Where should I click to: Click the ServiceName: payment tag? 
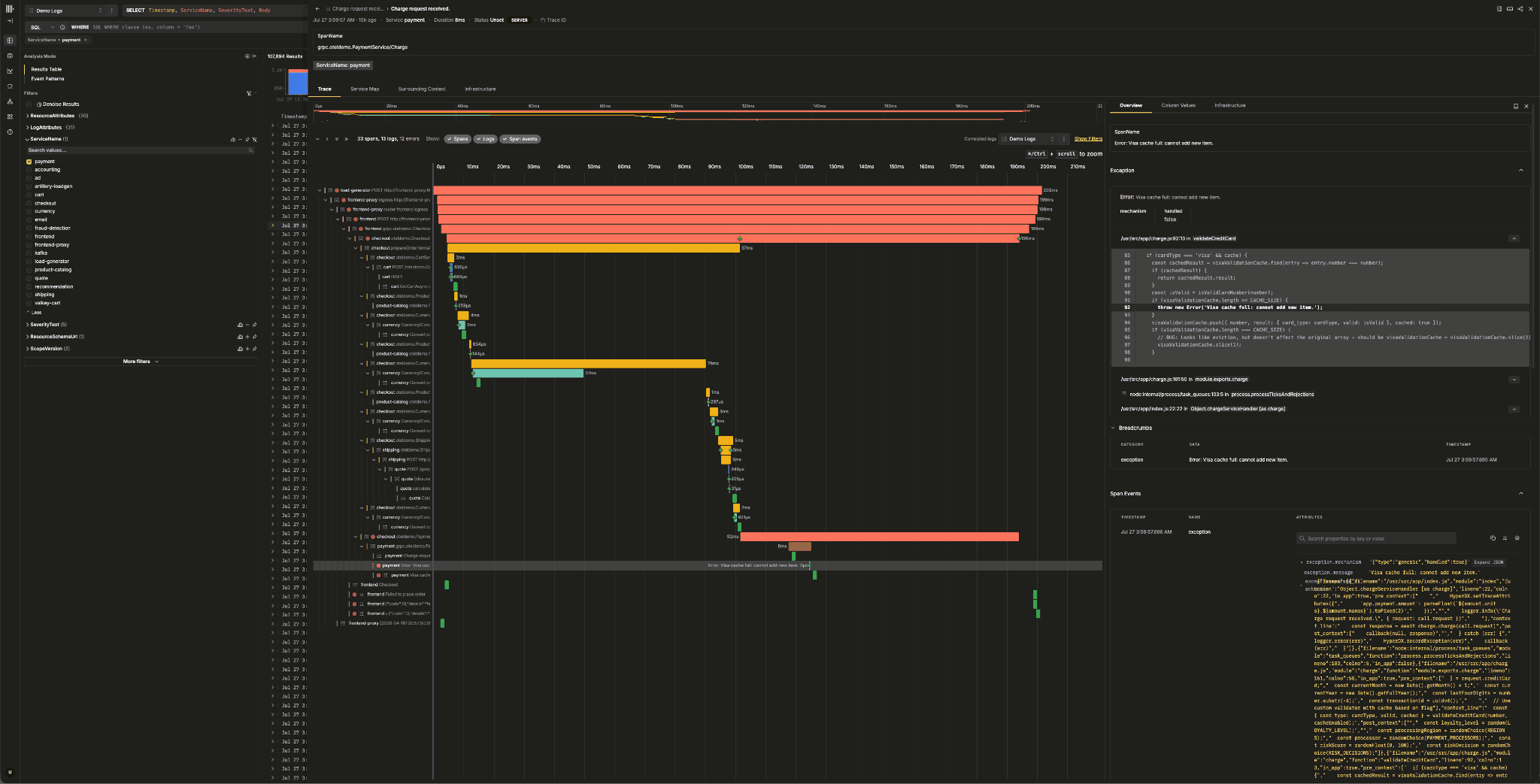[x=344, y=65]
